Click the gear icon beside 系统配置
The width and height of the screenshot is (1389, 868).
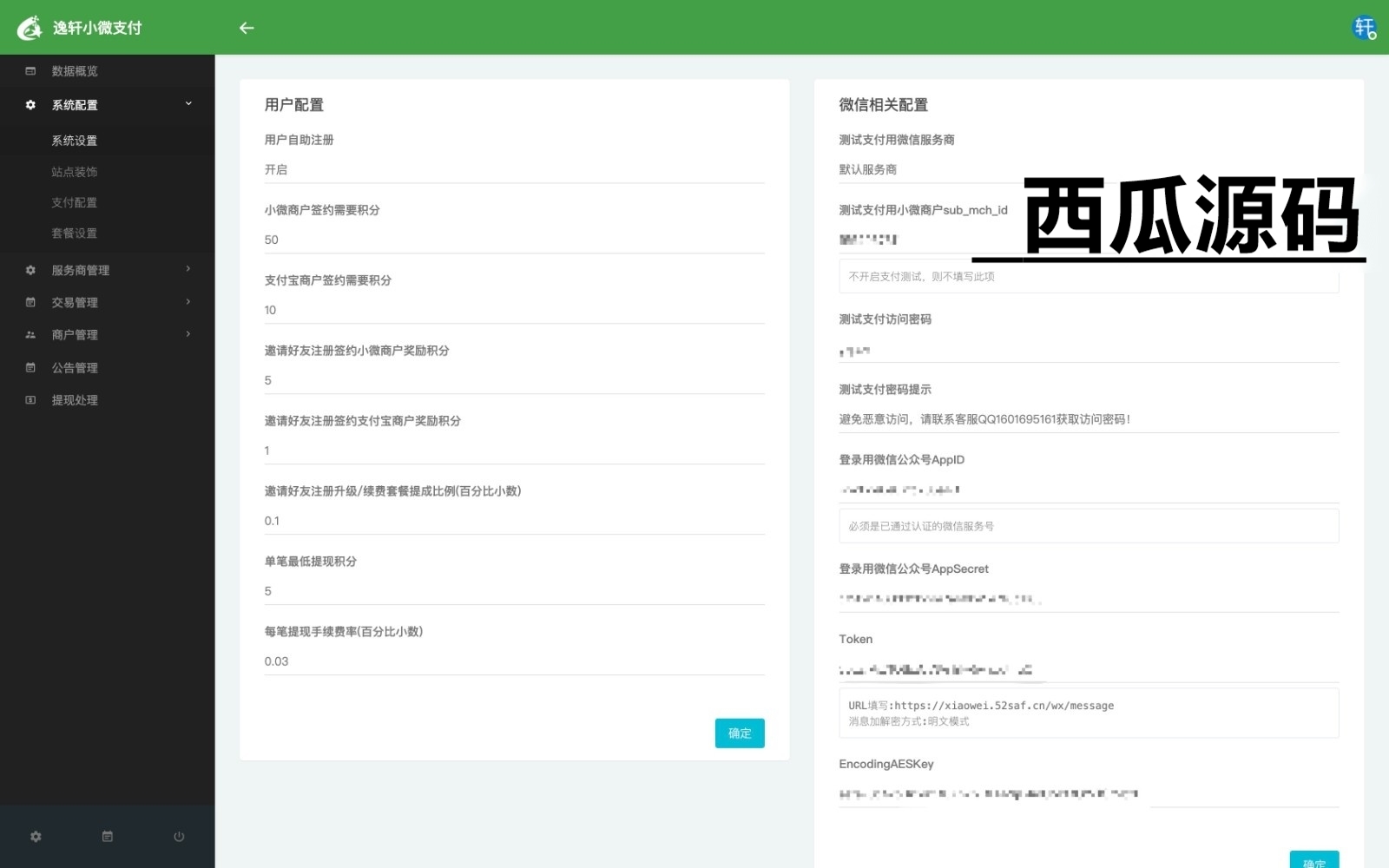tap(31, 105)
